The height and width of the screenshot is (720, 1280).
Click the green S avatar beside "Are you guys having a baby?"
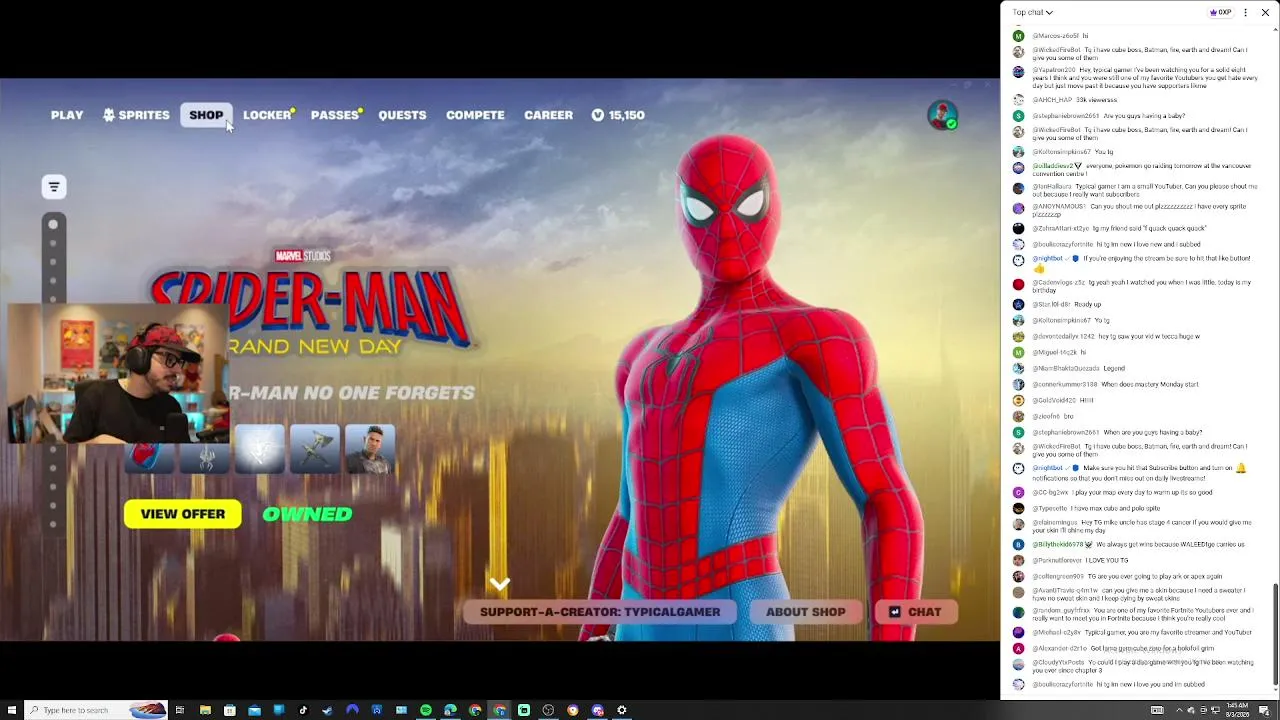pos(1018,116)
